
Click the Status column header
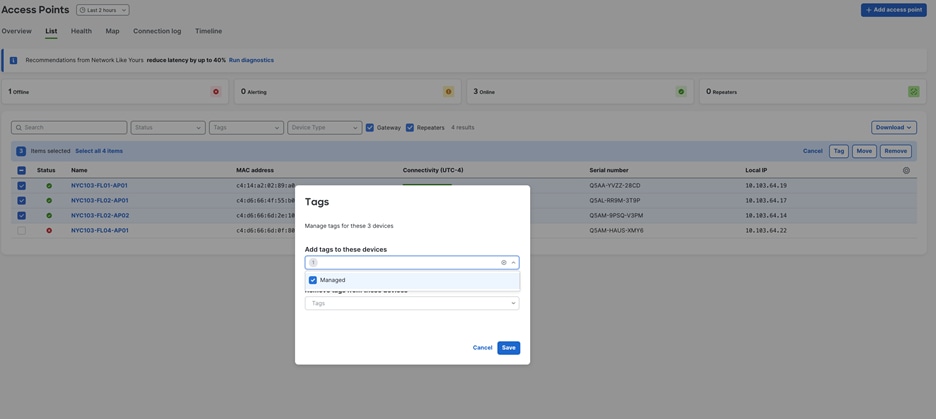(46, 170)
